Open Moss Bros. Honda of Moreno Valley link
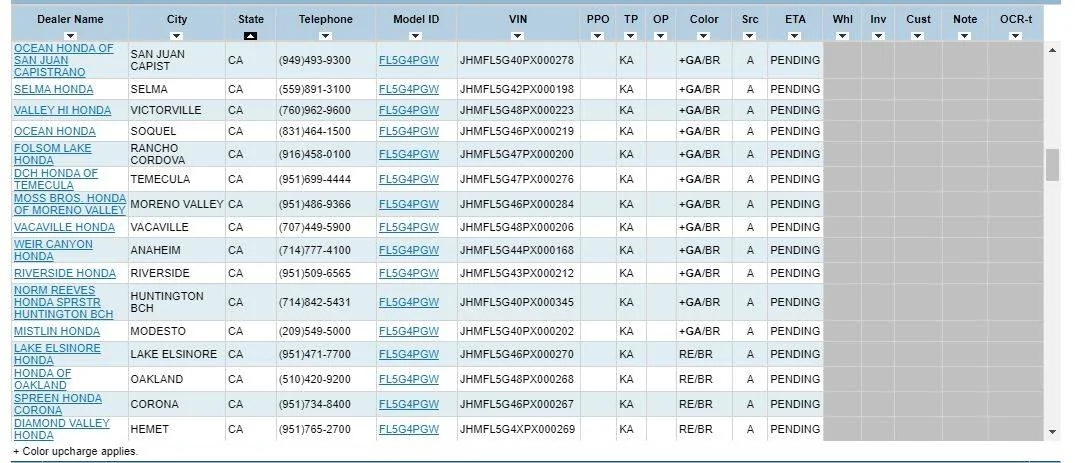 [x=69, y=204]
